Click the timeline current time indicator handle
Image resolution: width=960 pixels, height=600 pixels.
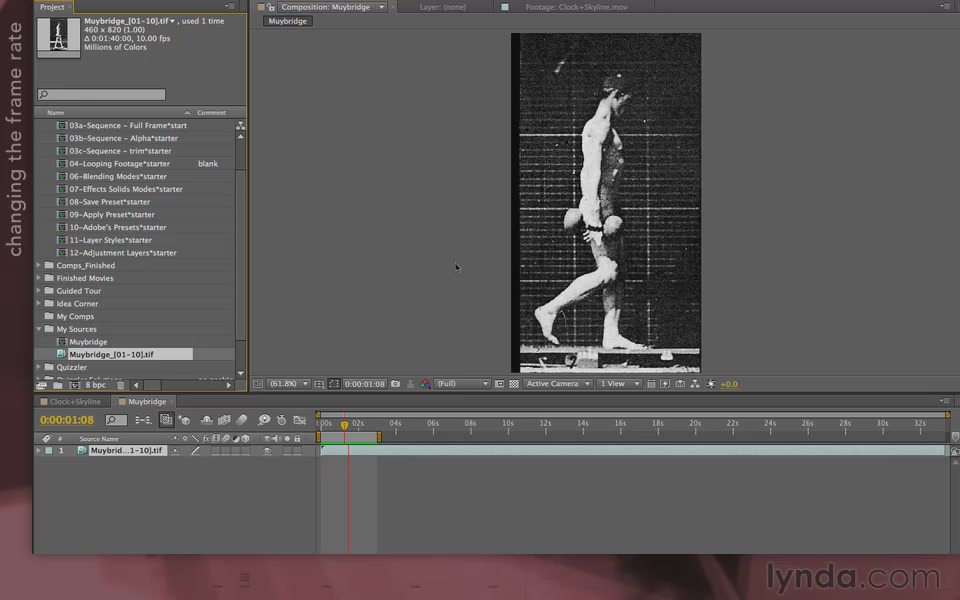point(345,425)
